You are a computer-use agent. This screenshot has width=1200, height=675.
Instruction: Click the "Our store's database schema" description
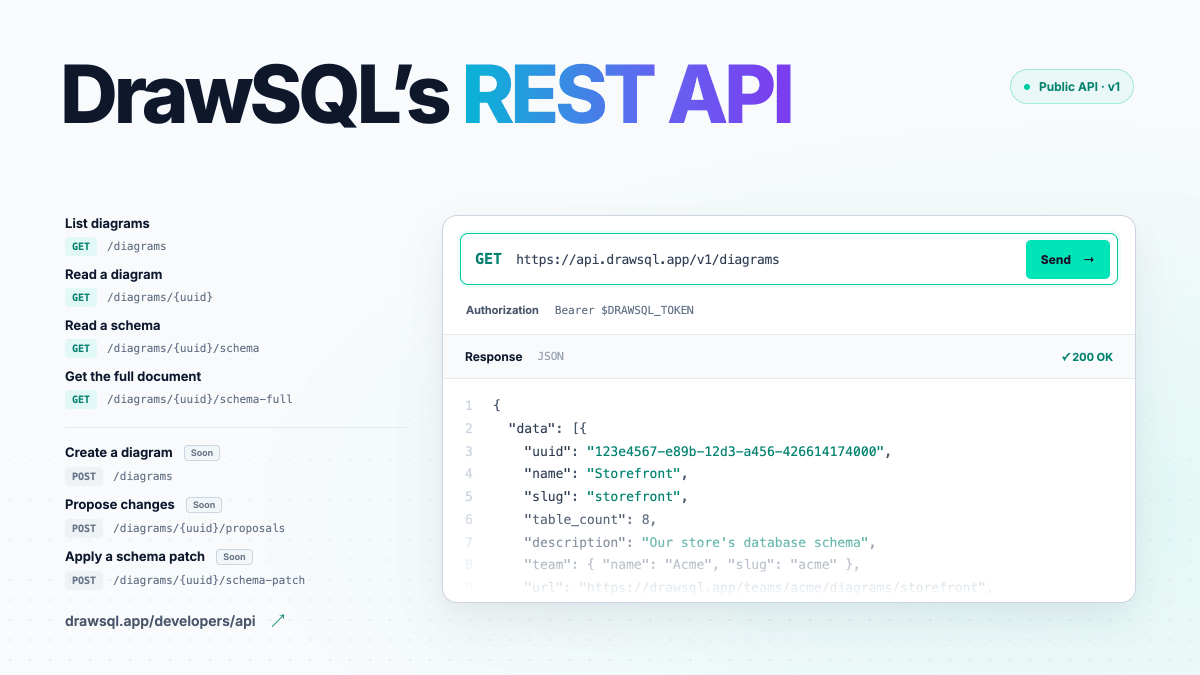[x=754, y=542]
